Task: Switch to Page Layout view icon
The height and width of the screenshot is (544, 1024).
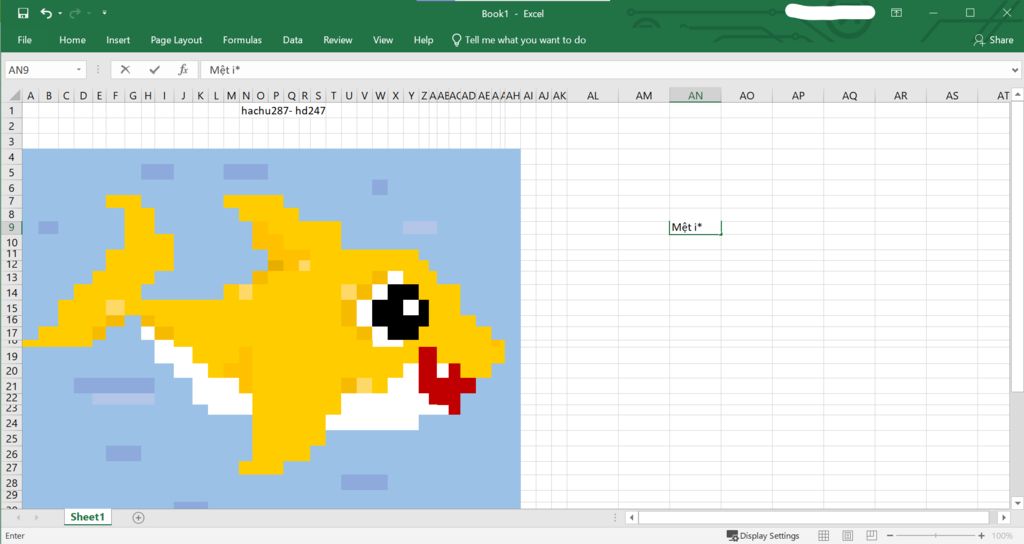Action: [848, 536]
